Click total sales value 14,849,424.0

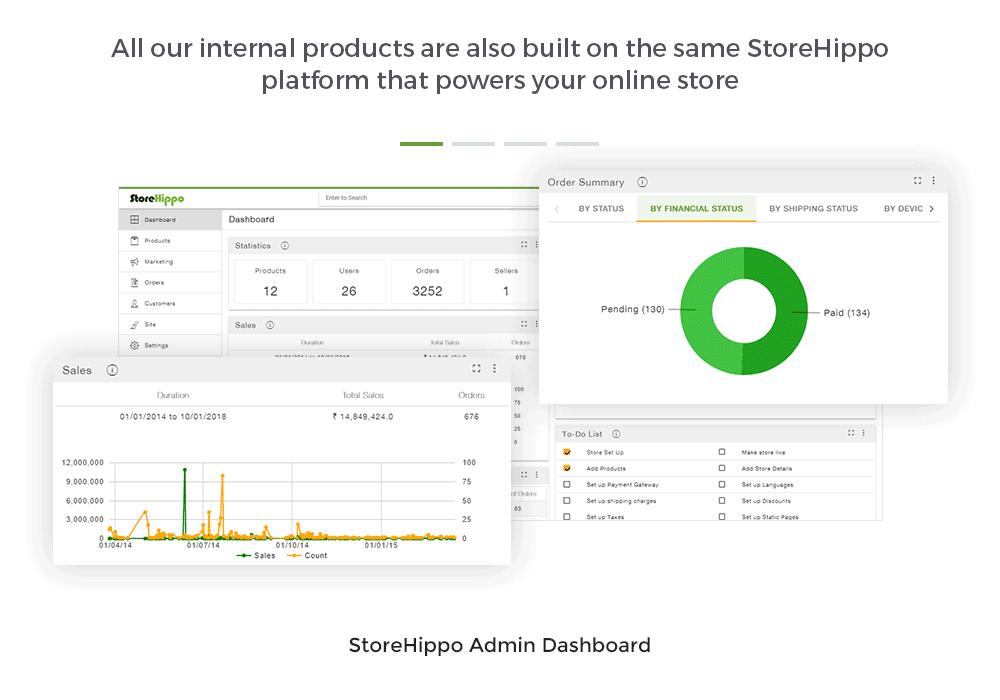[363, 416]
